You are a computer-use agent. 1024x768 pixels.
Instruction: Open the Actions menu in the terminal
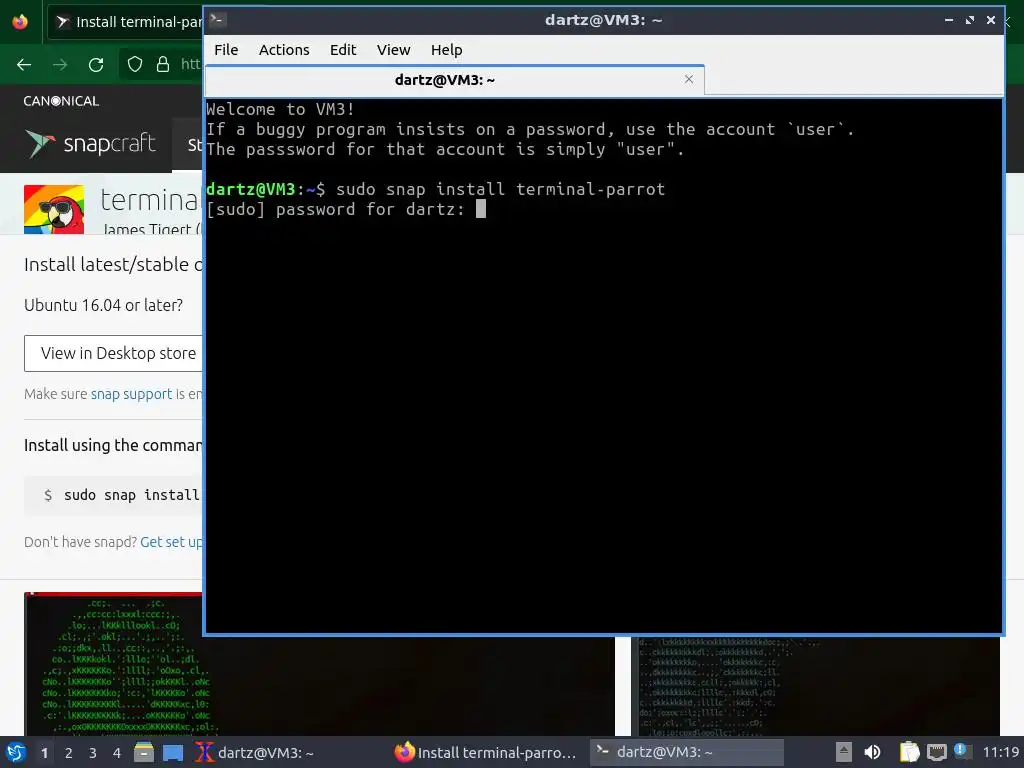tap(284, 50)
